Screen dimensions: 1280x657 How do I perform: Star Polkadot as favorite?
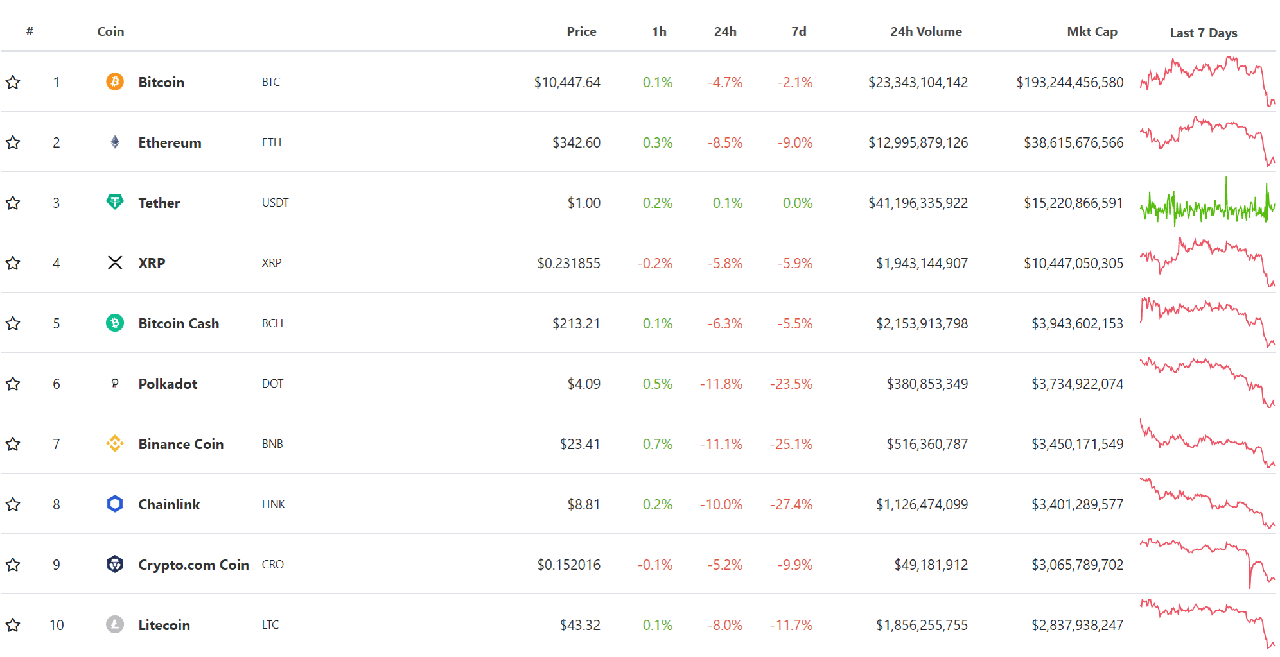coord(13,383)
